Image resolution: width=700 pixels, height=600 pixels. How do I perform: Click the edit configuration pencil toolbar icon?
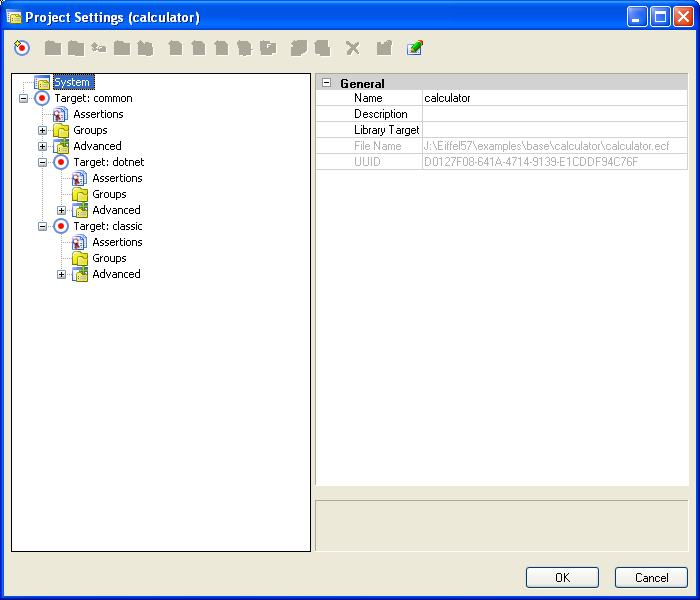point(414,47)
